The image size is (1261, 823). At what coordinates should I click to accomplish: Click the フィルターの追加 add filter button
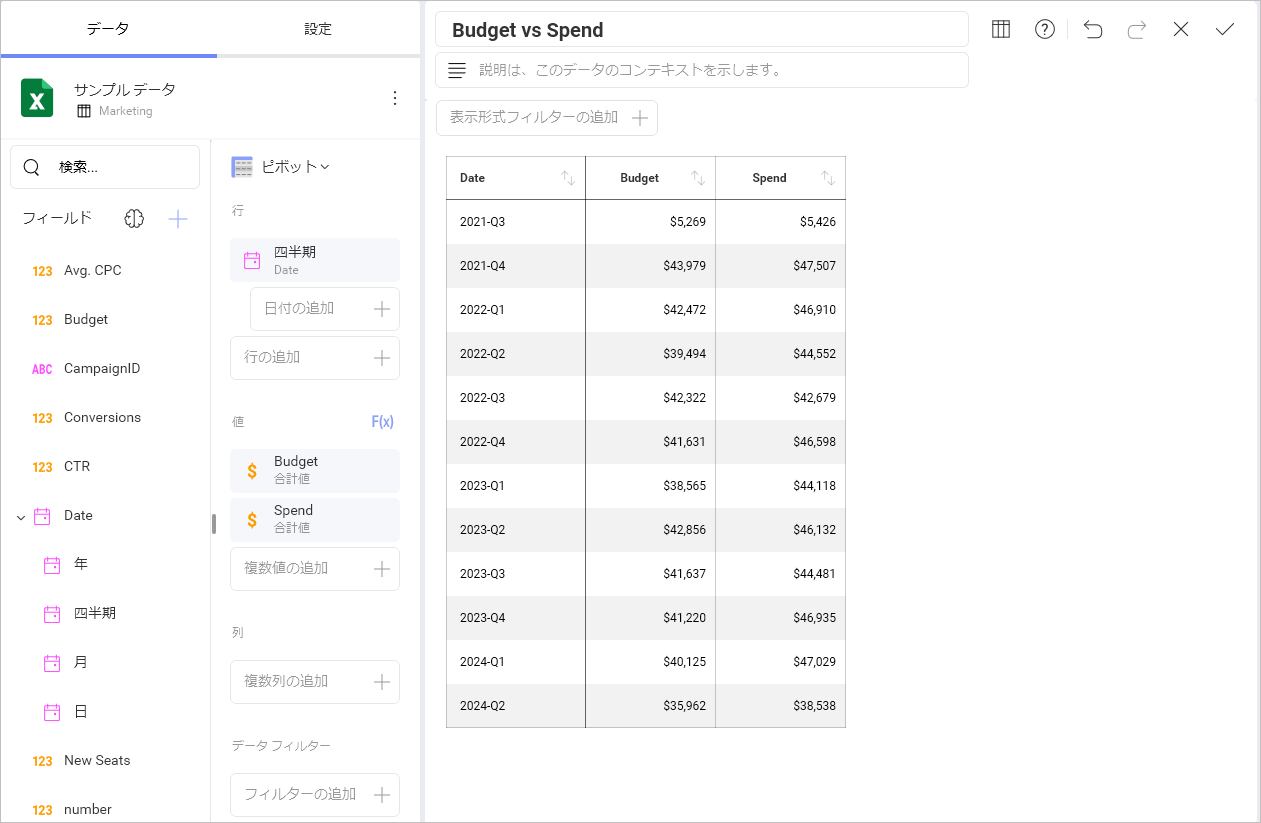[x=315, y=795]
